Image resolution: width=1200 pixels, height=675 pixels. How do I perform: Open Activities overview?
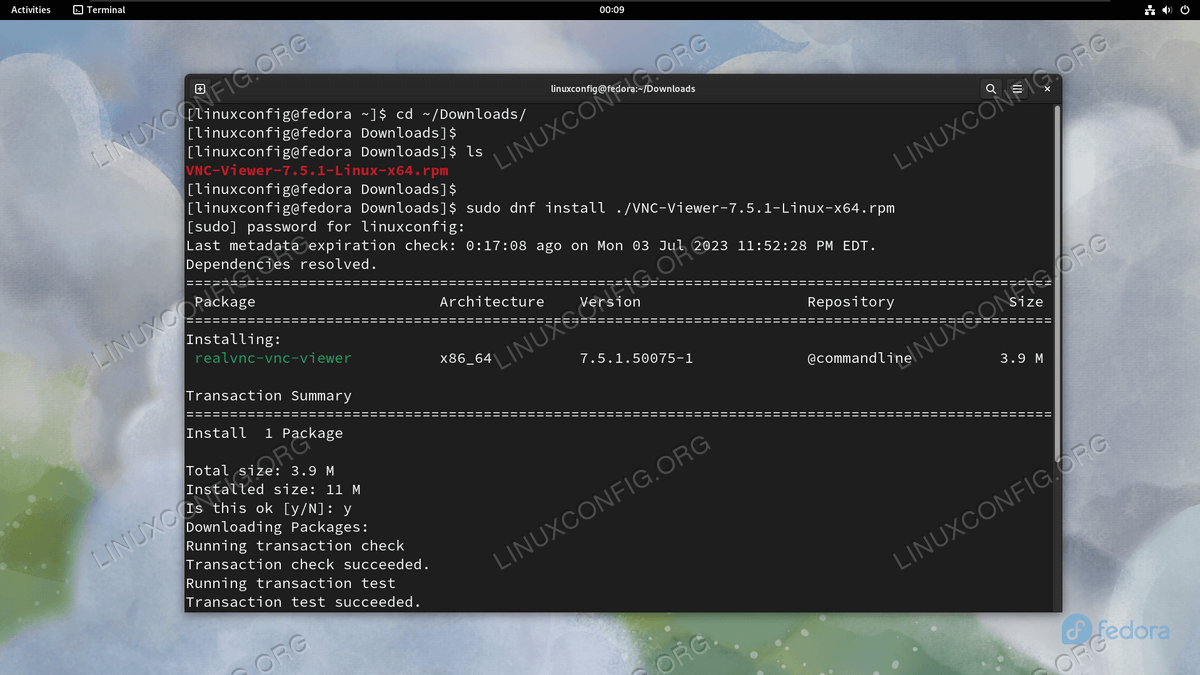pos(31,10)
